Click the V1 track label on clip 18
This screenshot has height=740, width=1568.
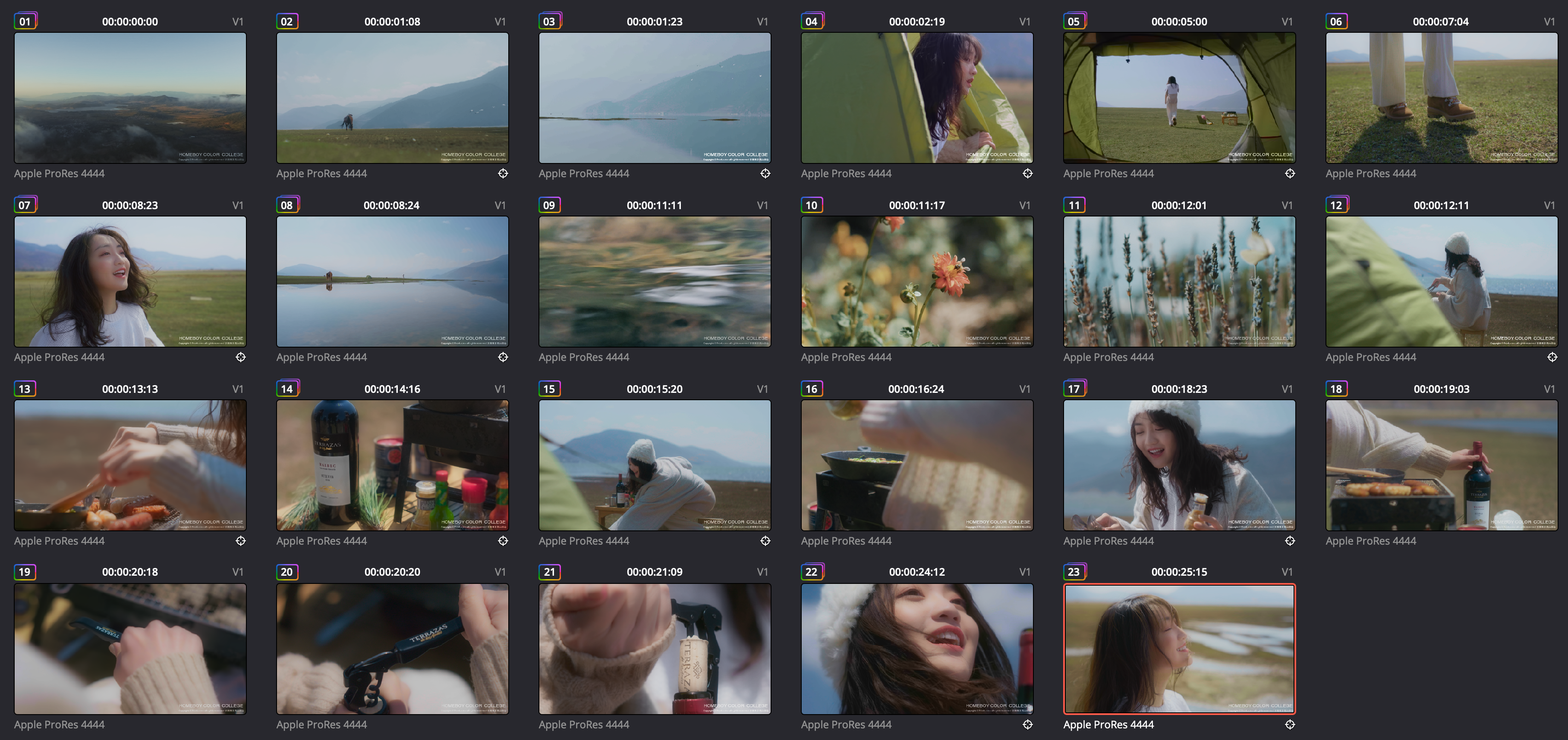(x=1549, y=389)
